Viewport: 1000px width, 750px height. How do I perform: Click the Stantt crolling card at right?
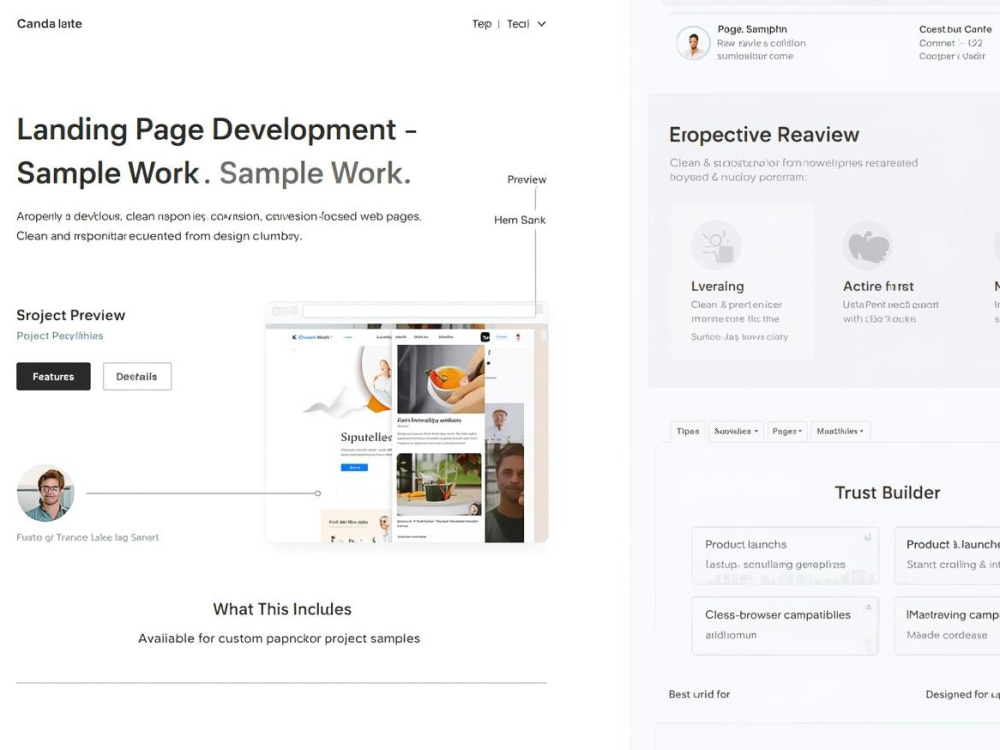pyautogui.click(x=947, y=555)
